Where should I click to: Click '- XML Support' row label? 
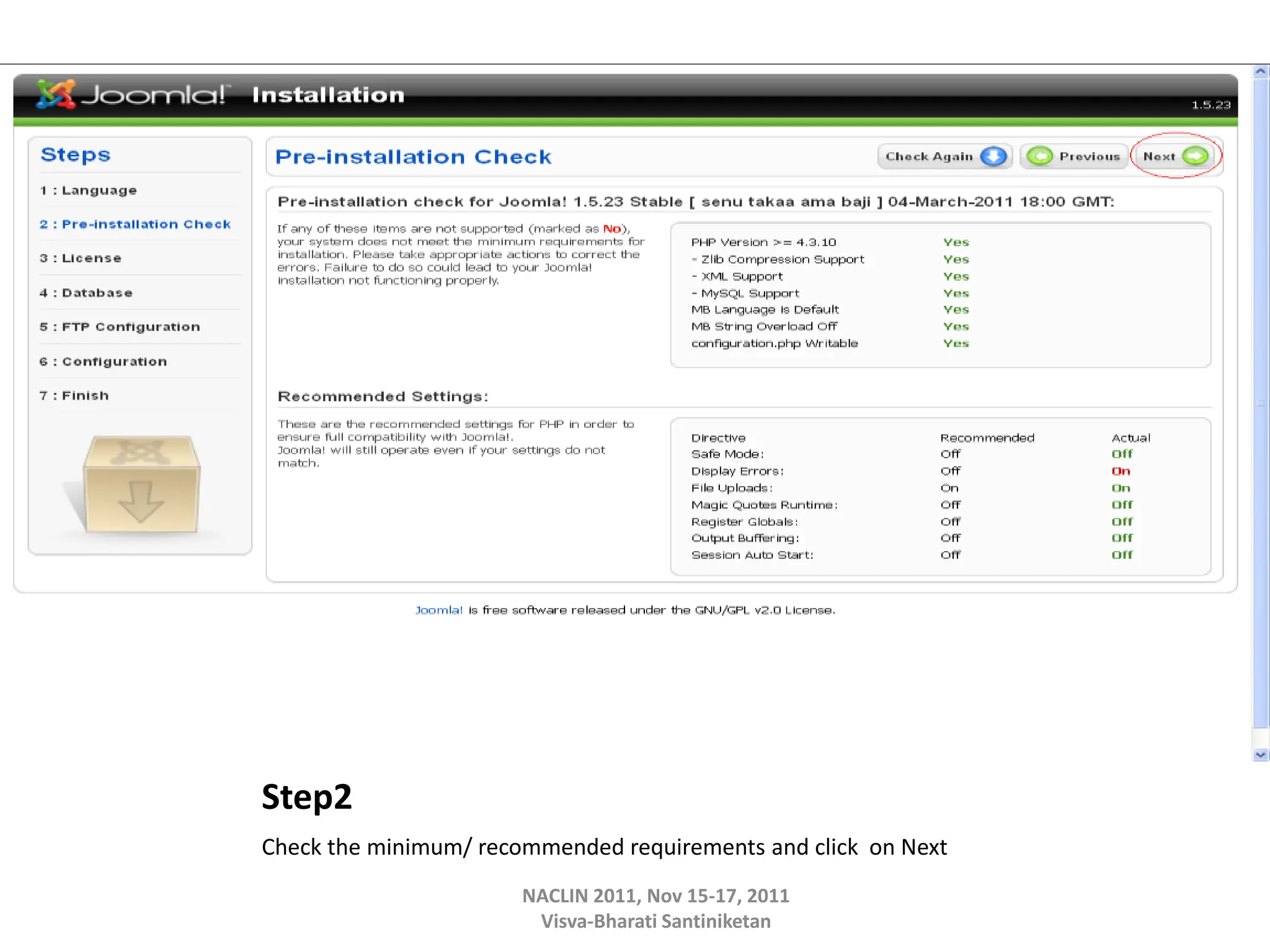[x=737, y=276]
